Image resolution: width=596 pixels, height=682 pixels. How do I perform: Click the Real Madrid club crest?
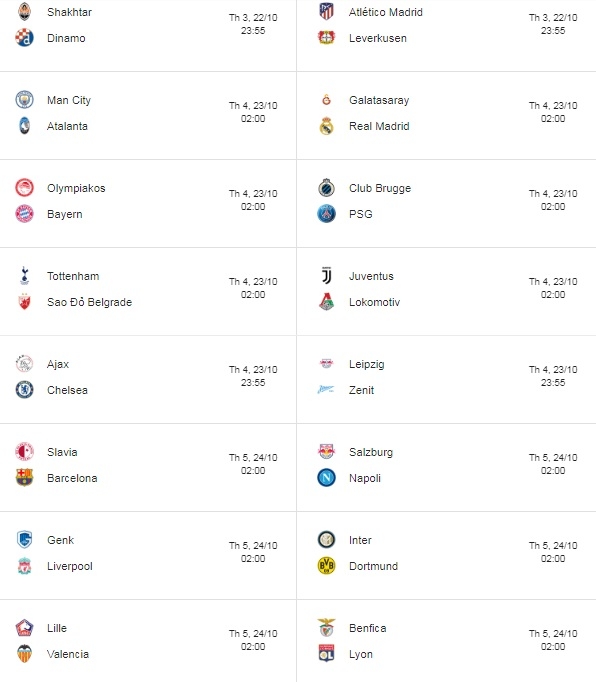[x=326, y=126]
